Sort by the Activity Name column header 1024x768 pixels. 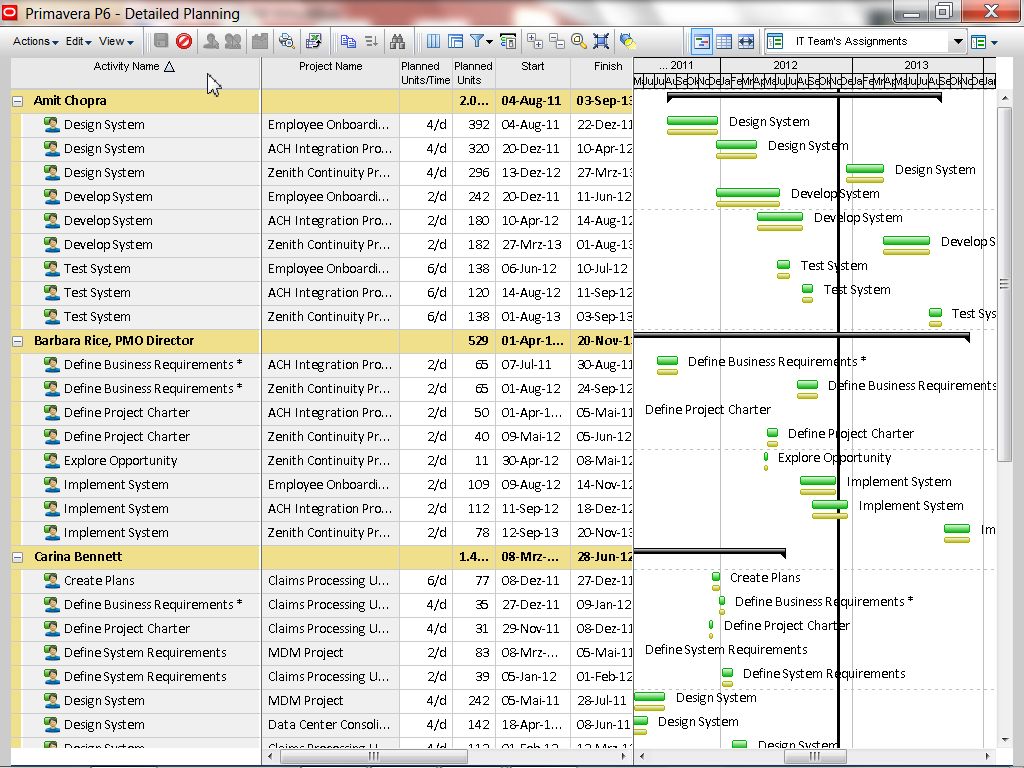click(136, 73)
